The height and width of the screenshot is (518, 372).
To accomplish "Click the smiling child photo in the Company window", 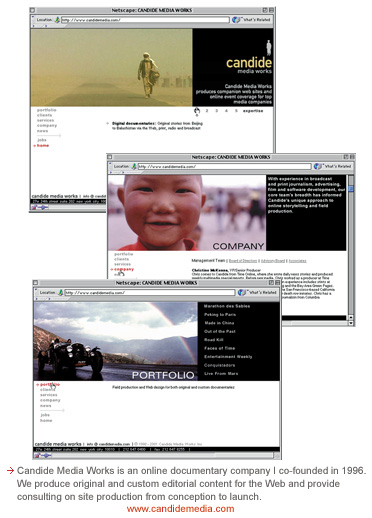I will (x=187, y=213).
